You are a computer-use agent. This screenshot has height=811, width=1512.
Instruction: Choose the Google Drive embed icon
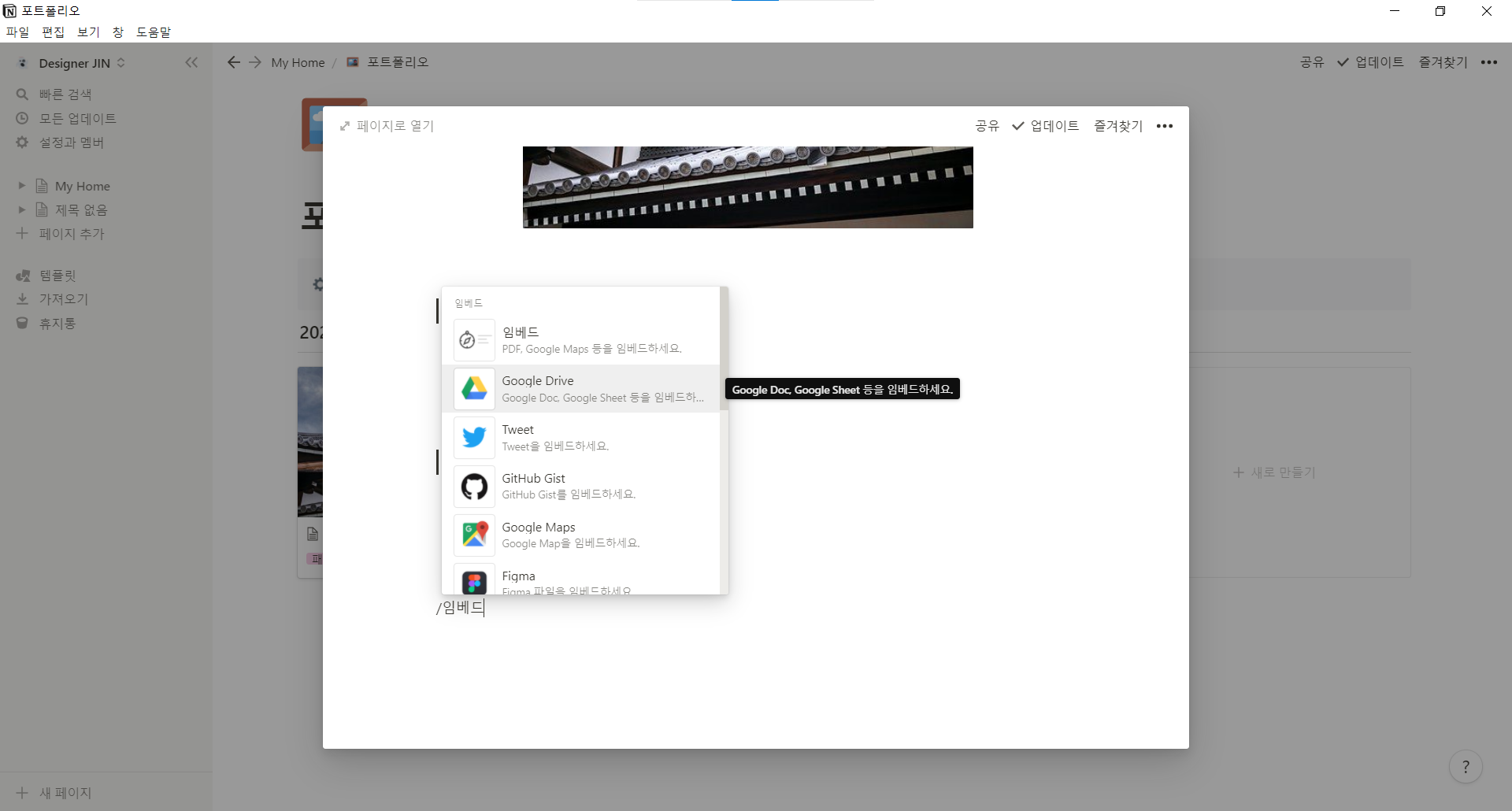(x=474, y=388)
